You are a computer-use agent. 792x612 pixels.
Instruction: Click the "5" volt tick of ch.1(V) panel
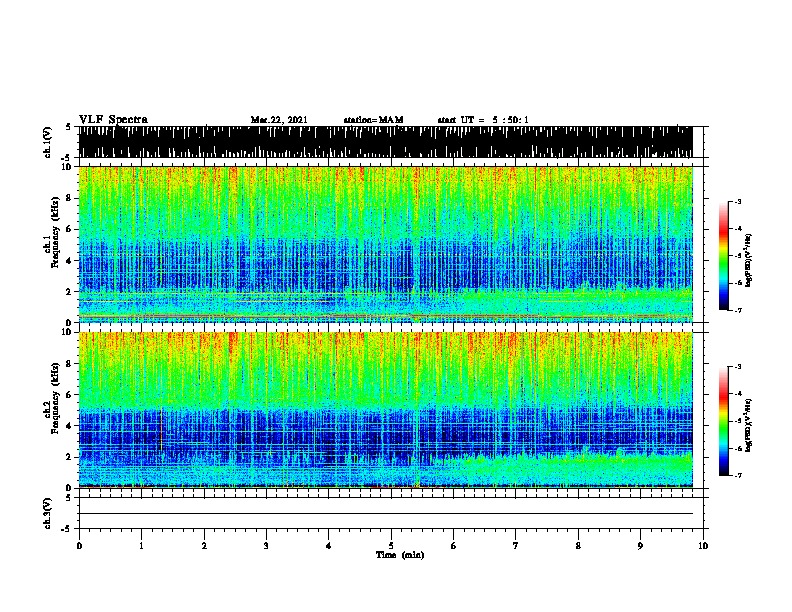pos(68,127)
